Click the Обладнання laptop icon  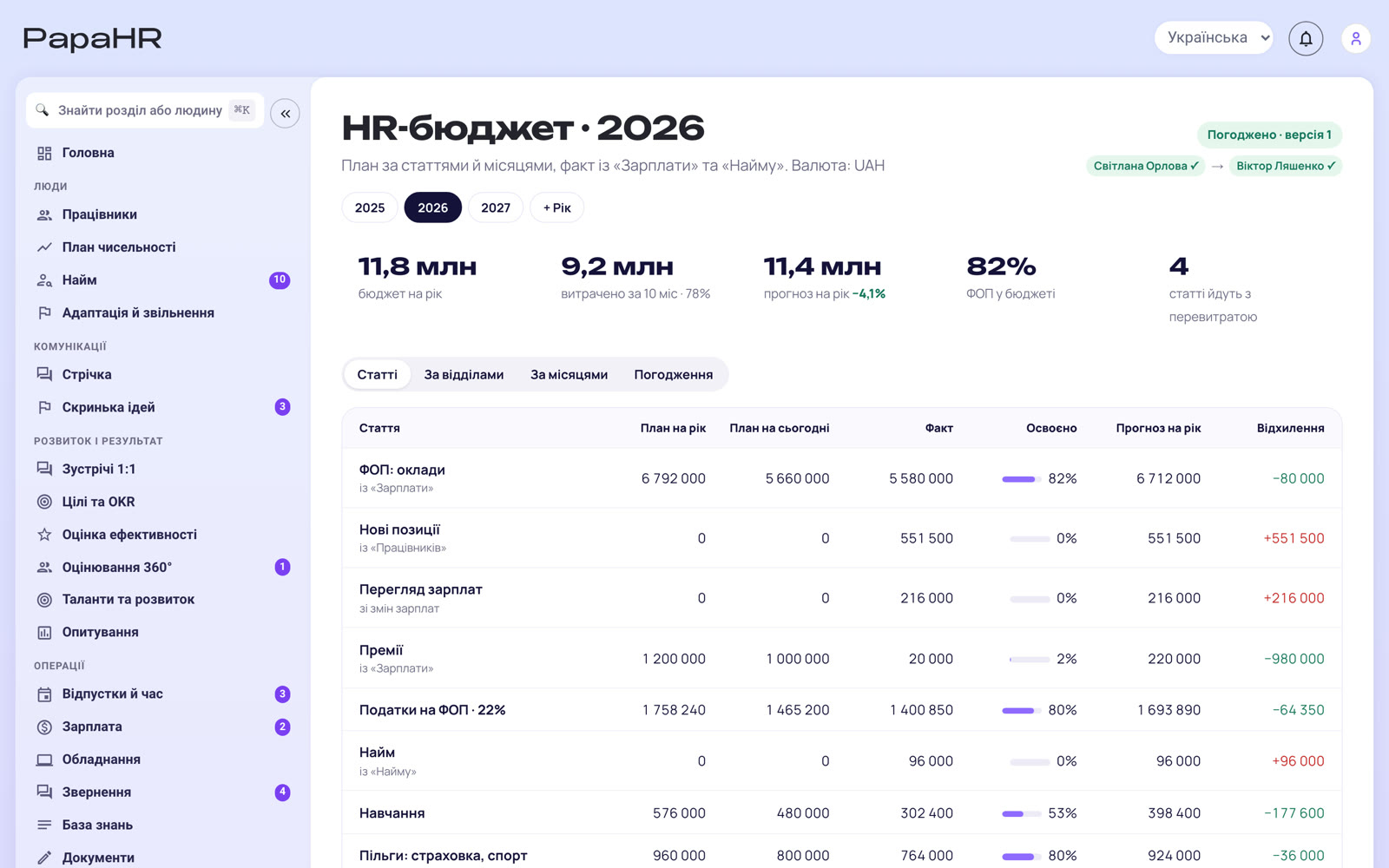(44, 759)
